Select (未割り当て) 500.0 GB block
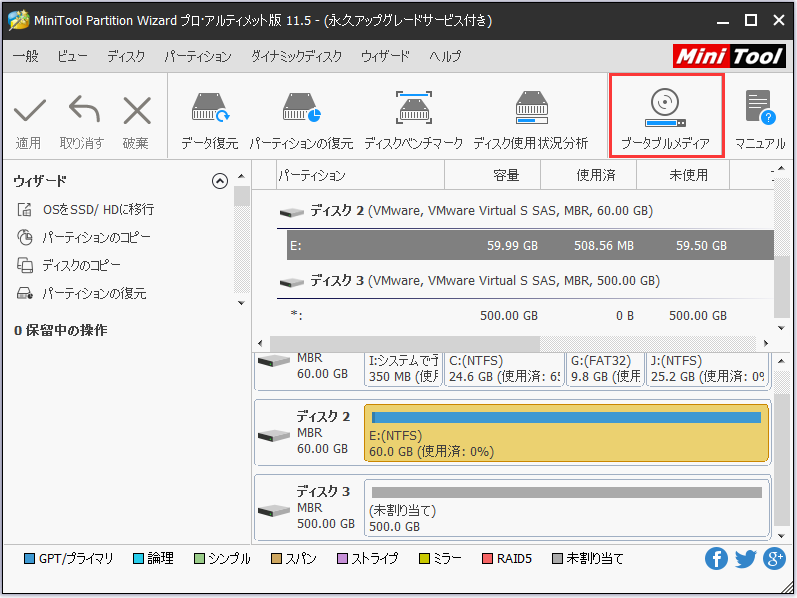This screenshot has height=598, width=797. coord(566,509)
